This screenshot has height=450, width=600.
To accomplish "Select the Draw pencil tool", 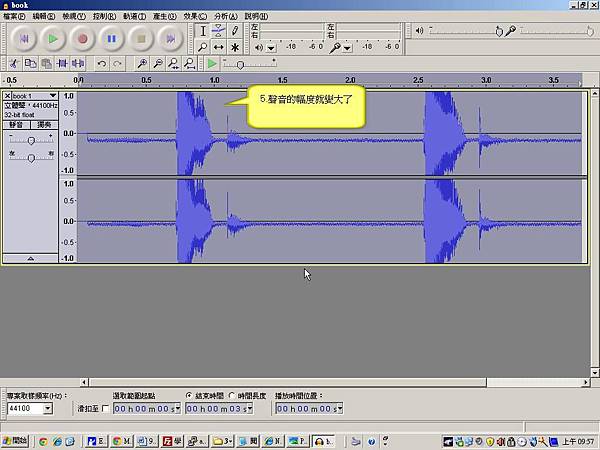I will click(235, 30).
